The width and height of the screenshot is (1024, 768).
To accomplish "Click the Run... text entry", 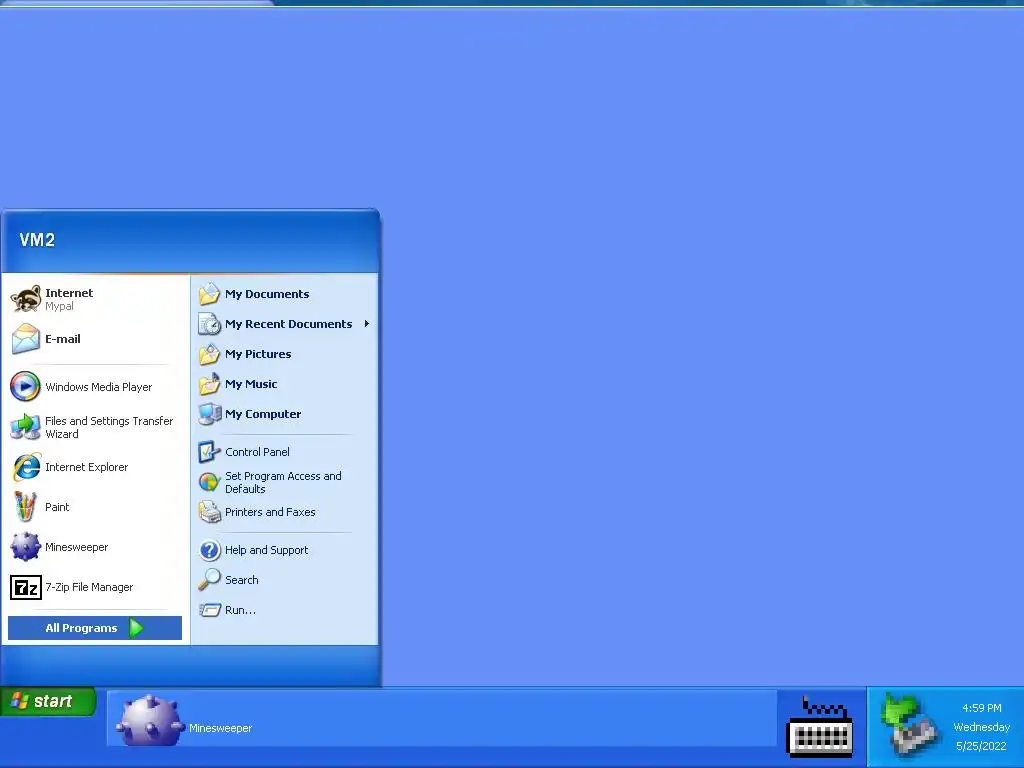I will [x=240, y=610].
